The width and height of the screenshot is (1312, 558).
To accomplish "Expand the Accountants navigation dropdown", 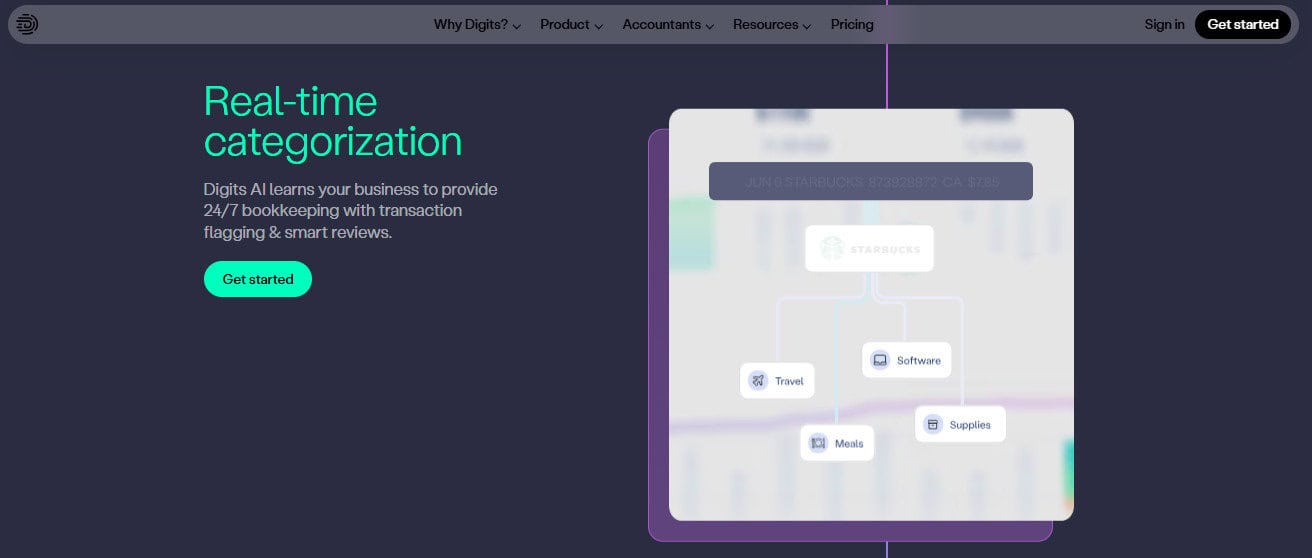I will click(x=667, y=25).
